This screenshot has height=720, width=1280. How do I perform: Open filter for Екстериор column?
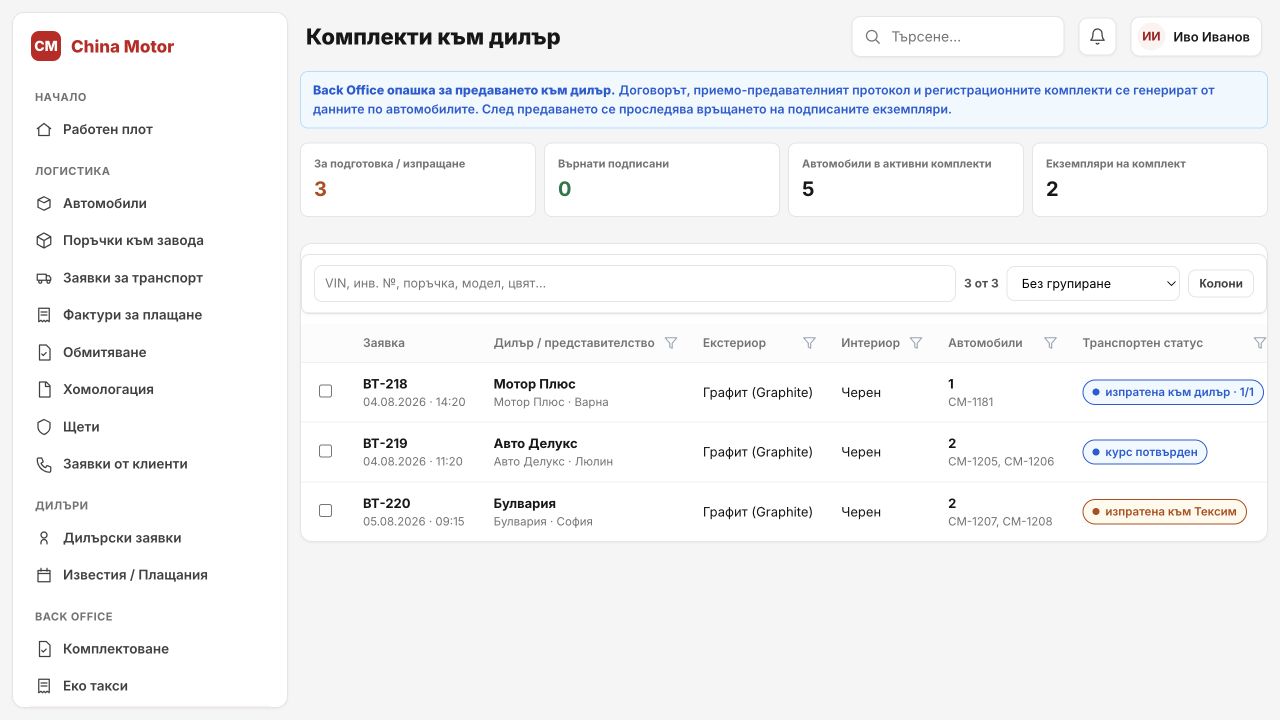tap(809, 343)
